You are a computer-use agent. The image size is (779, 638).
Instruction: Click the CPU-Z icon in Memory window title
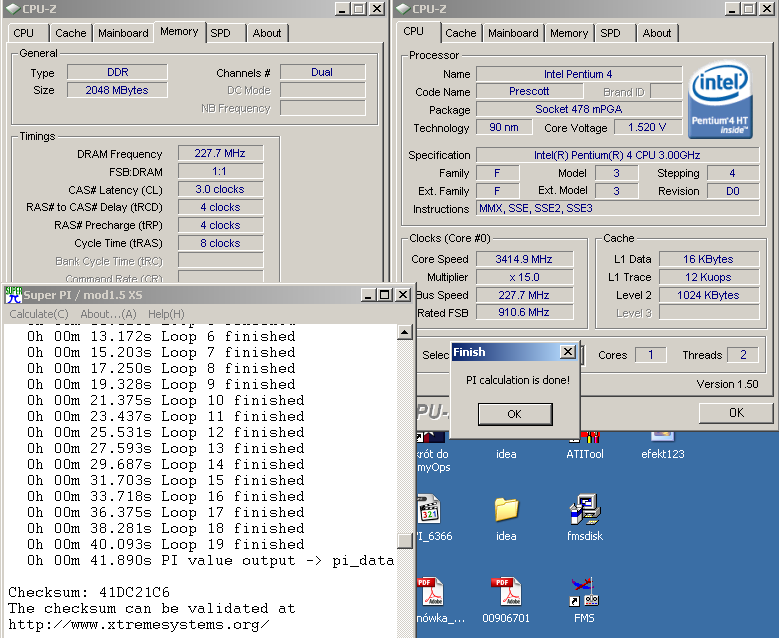pyautogui.click(x=12, y=8)
